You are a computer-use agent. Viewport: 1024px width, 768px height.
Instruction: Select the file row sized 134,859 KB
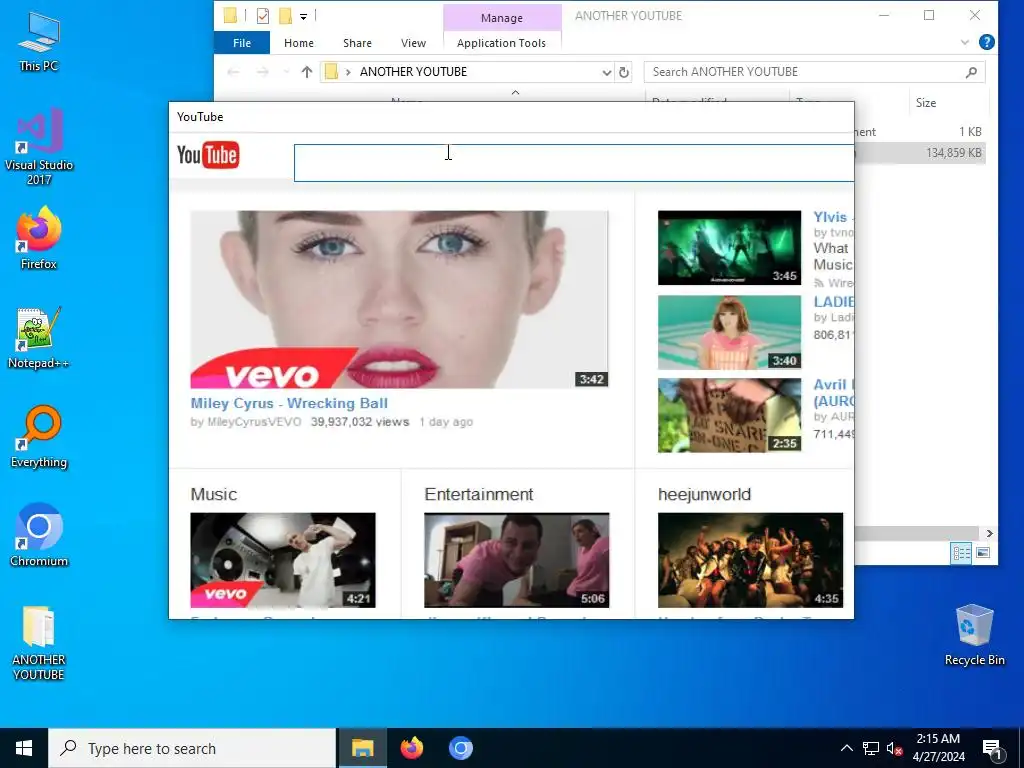[920, 153]
